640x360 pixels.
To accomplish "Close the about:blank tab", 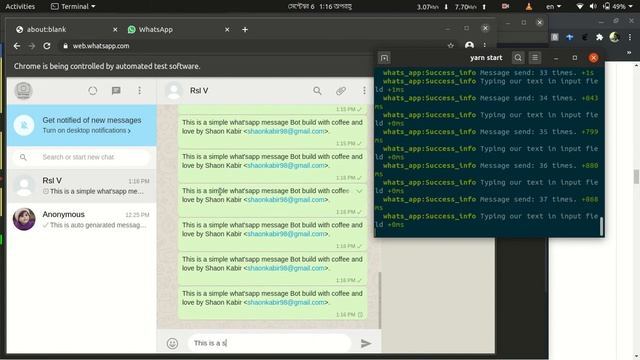I will coord(115,29).
